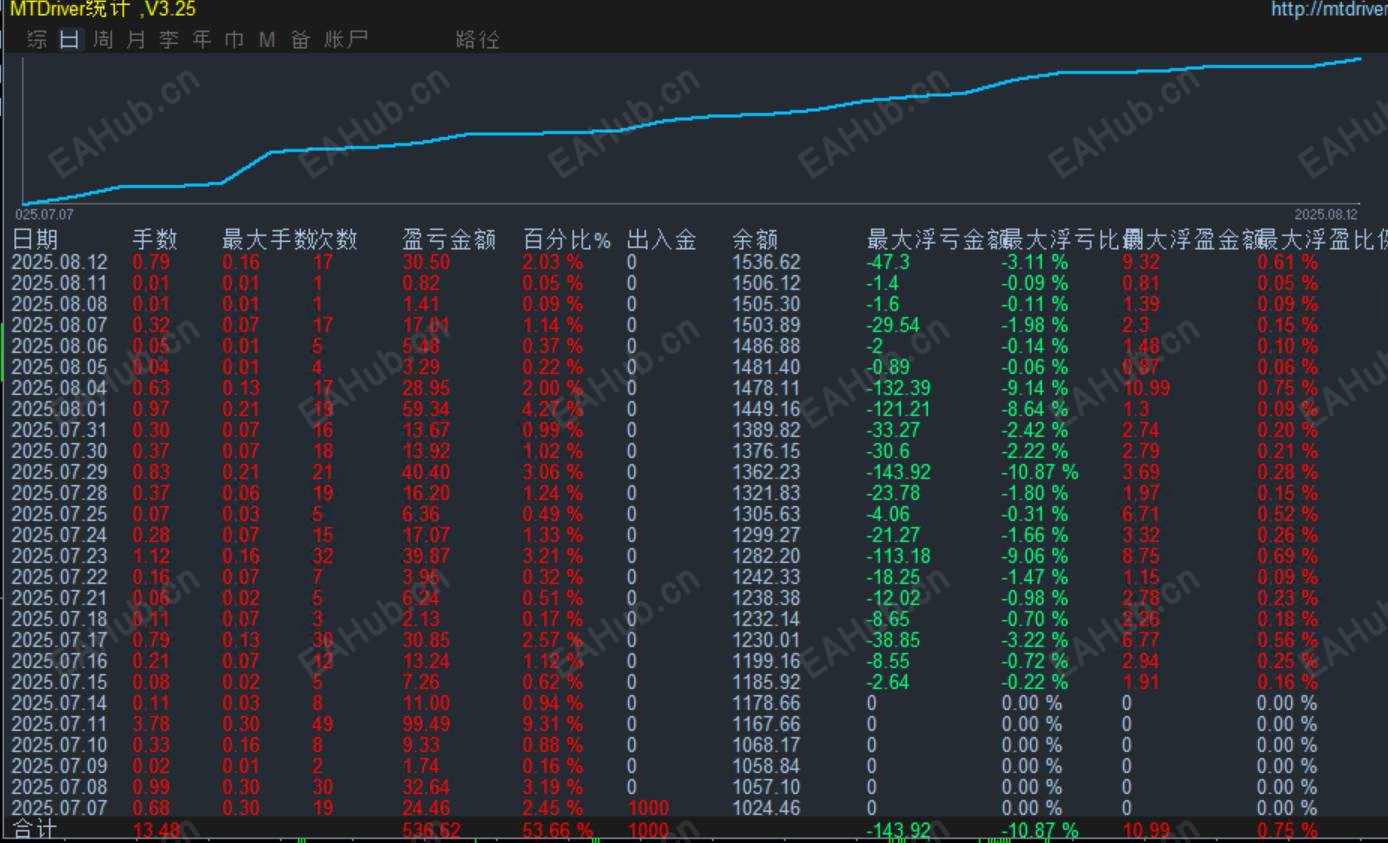Select the 2025.08.07 date cell
The image size is (1388, 843).
(59, 325)
